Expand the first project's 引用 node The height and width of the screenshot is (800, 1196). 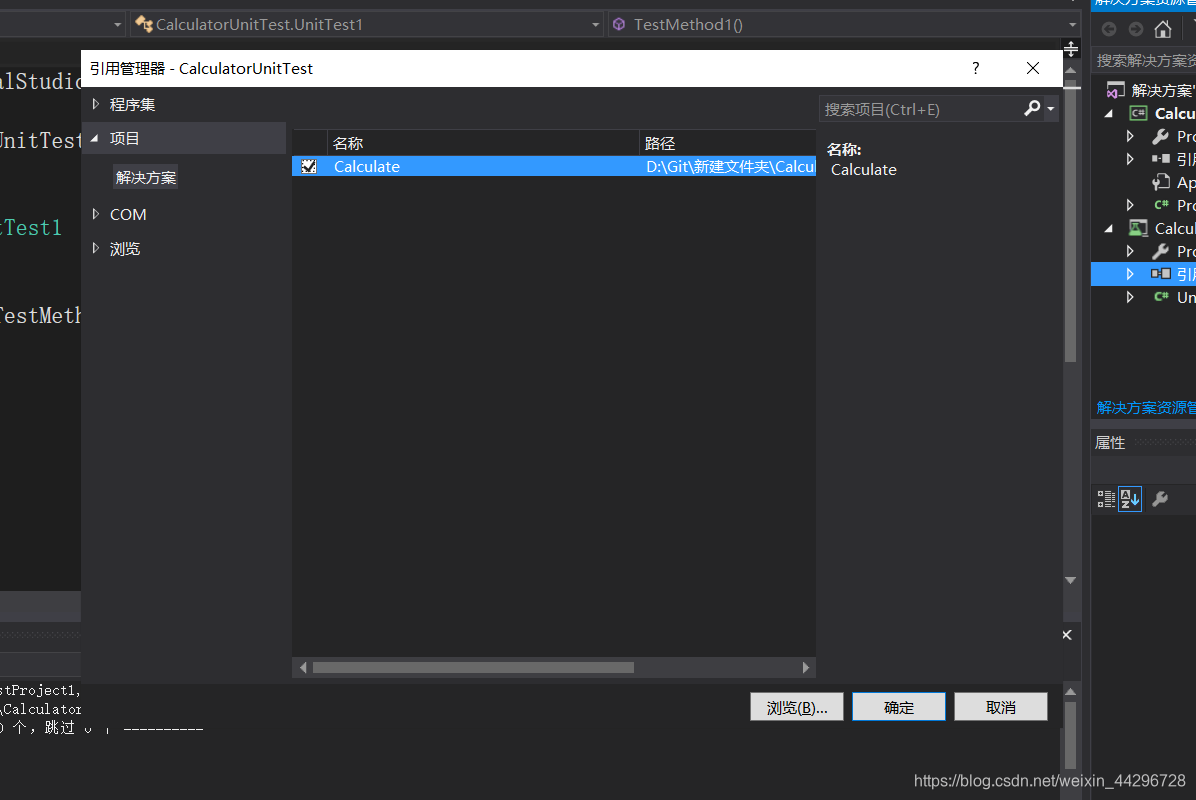pos(1130,159)
